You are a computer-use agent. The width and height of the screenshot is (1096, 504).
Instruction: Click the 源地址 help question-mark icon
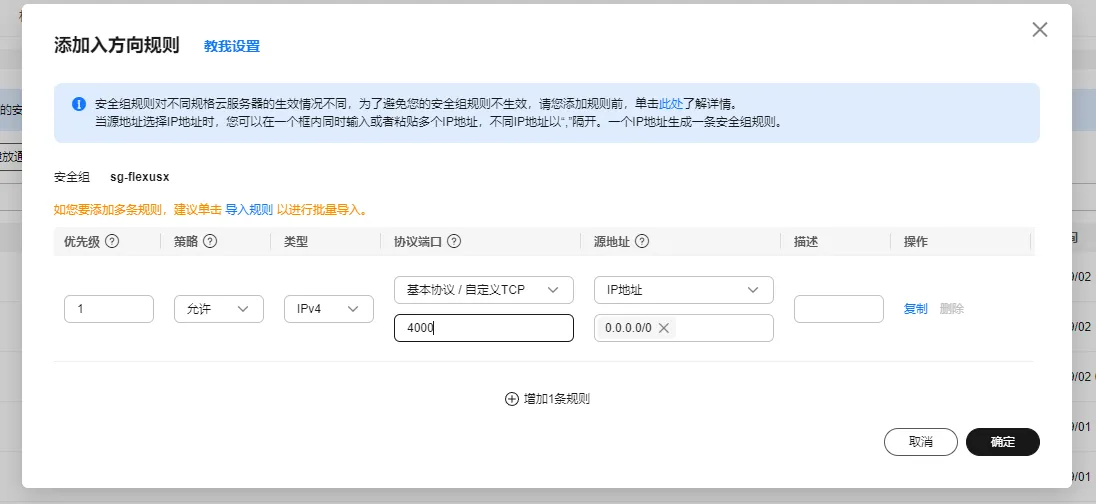coord(642,241)
